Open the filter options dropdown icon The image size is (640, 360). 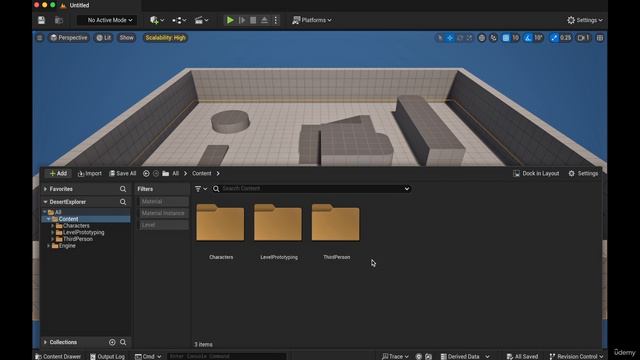[201, 189]
